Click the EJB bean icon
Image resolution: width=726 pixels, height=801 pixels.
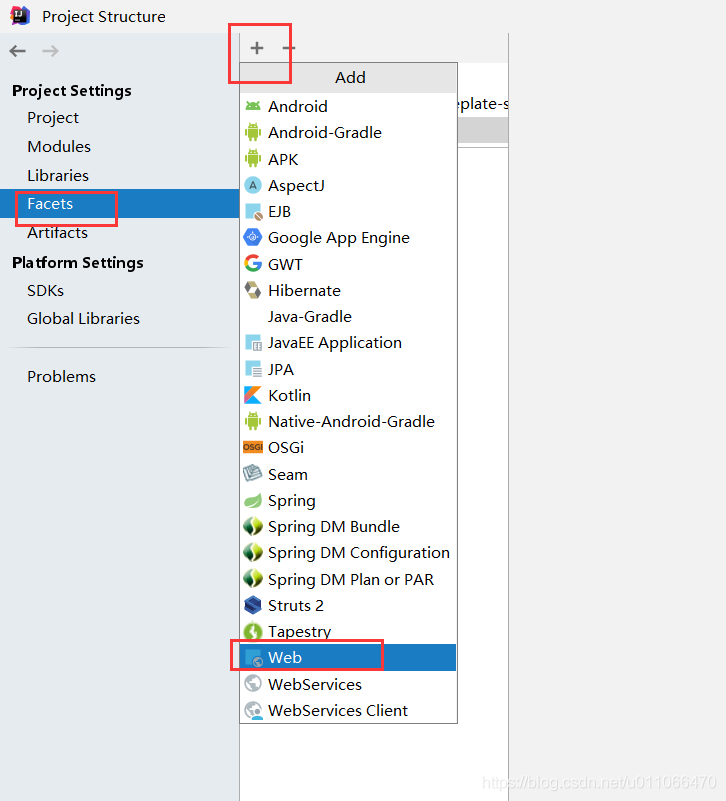tap(253, 211)
